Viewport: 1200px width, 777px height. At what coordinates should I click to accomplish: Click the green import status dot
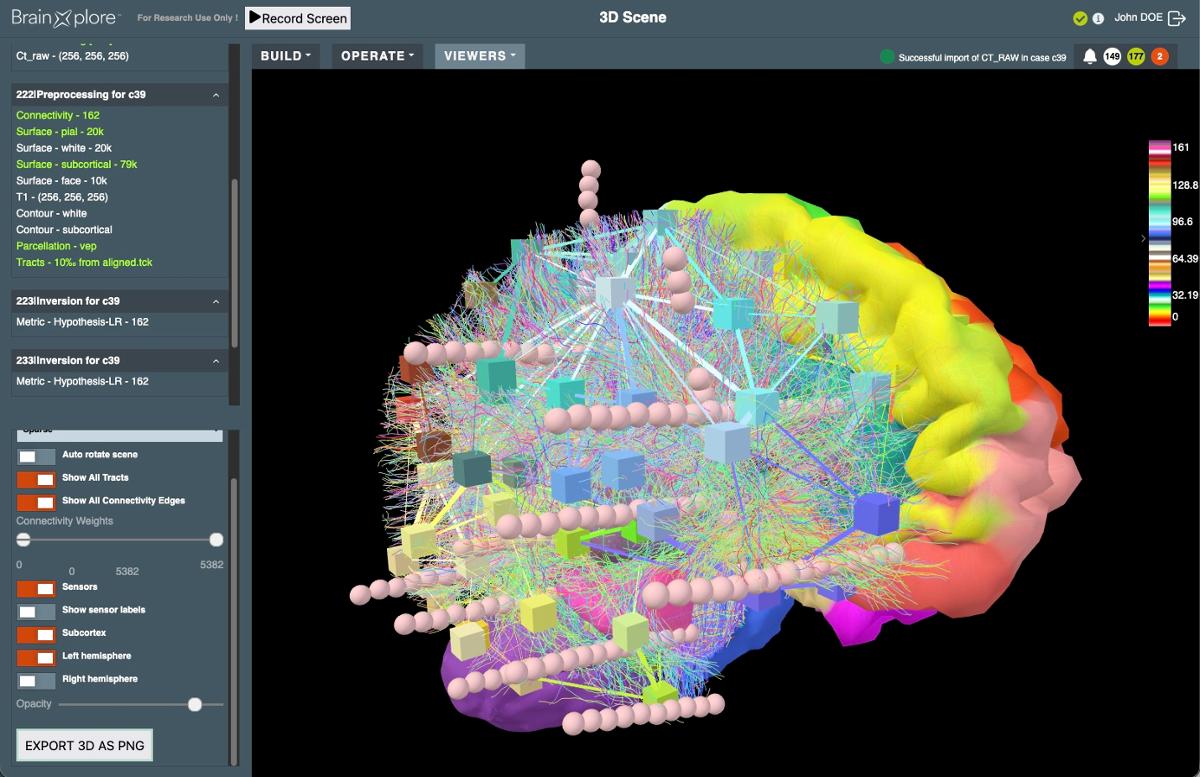click(x=887, y=57)
